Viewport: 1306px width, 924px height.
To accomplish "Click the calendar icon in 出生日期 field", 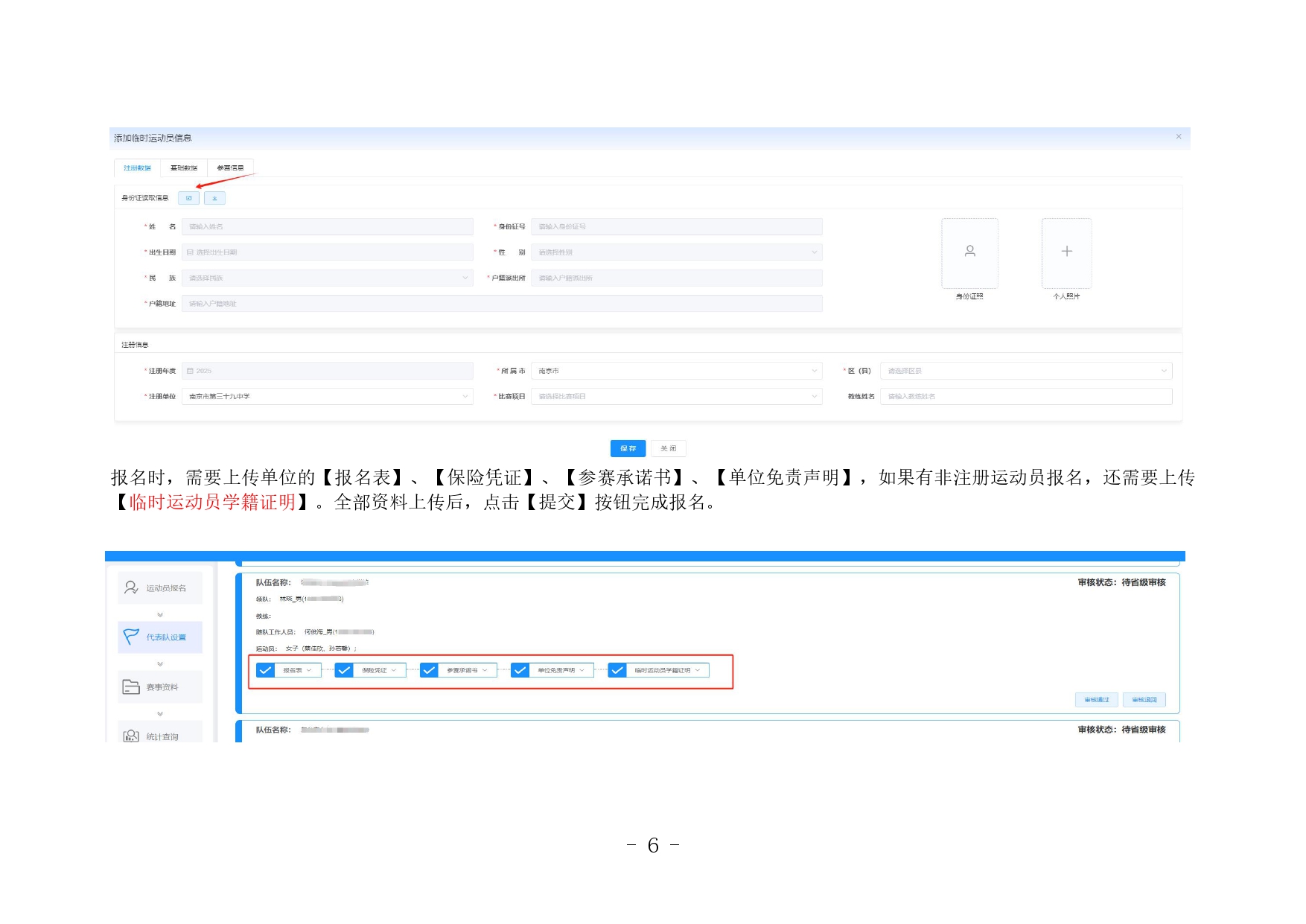I will tap(191, 252).
